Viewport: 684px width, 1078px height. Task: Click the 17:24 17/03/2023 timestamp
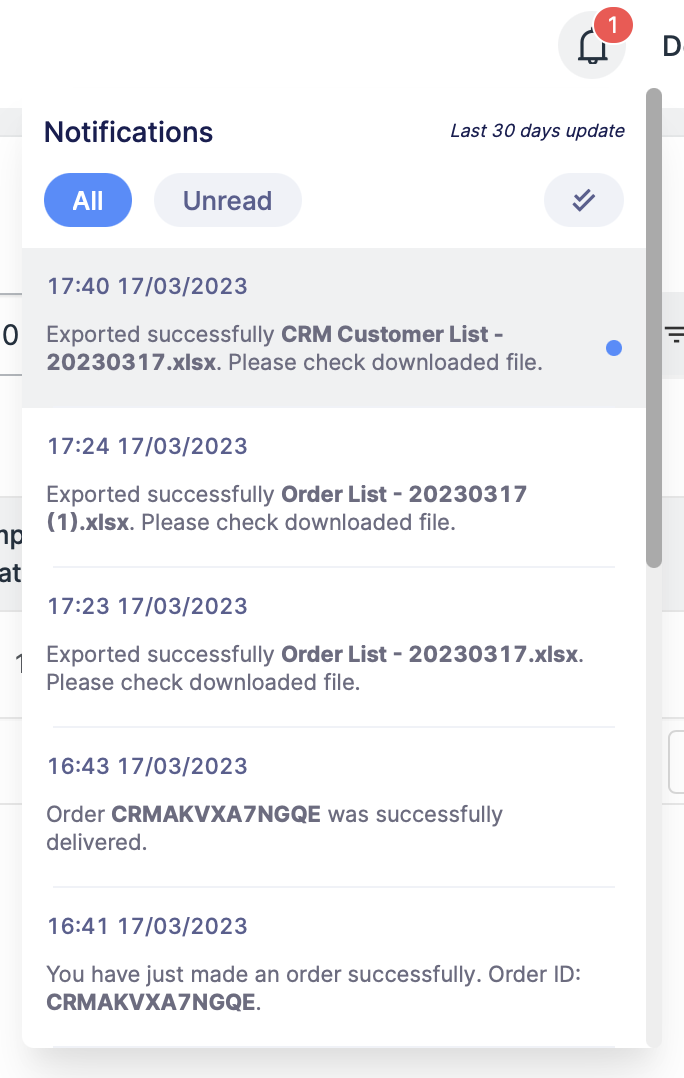pos(147,446)
